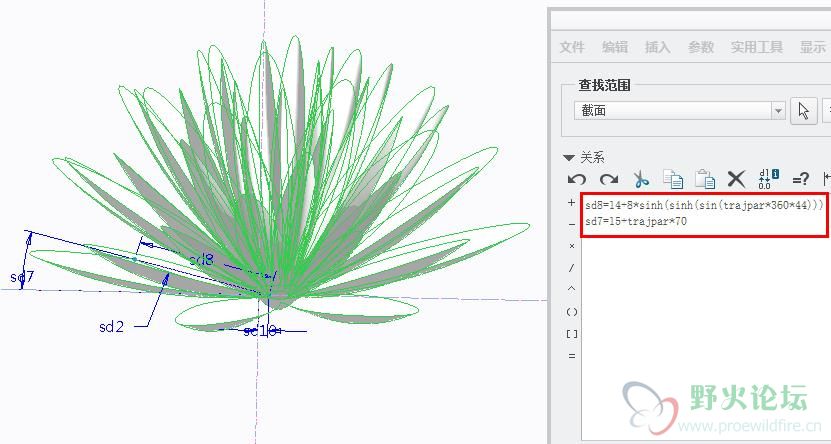Insert parentheses into relations
Image resolution: width=831 pixels, height=444 pixels.
tap(571, 312)
